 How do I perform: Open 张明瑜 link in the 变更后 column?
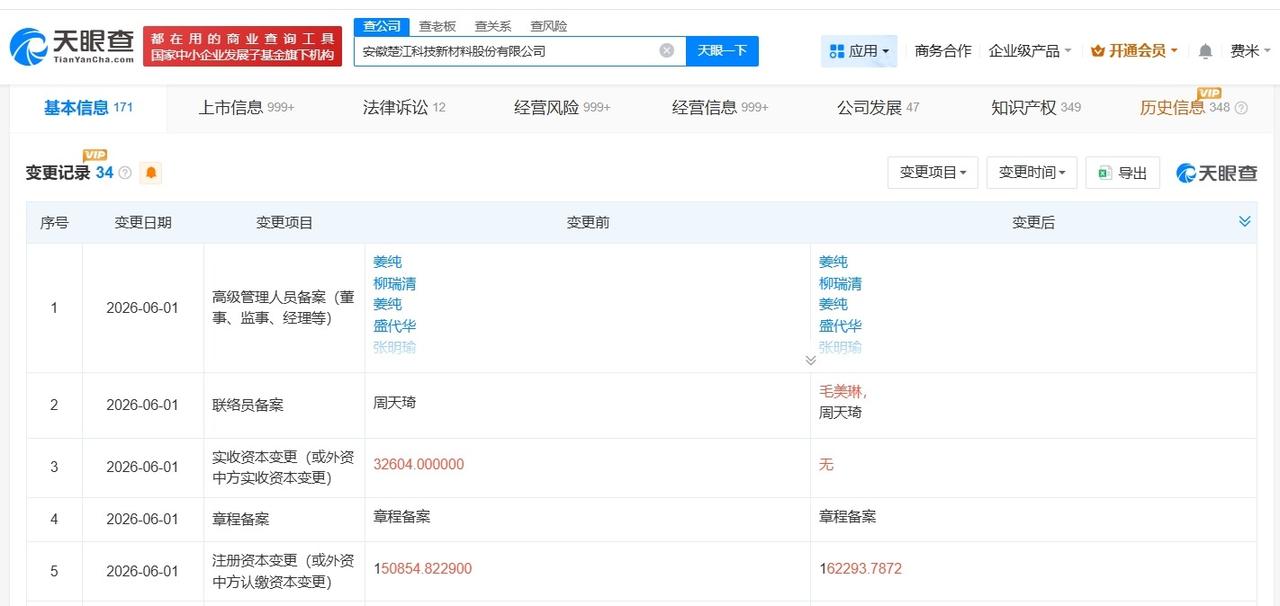point(840,347)
